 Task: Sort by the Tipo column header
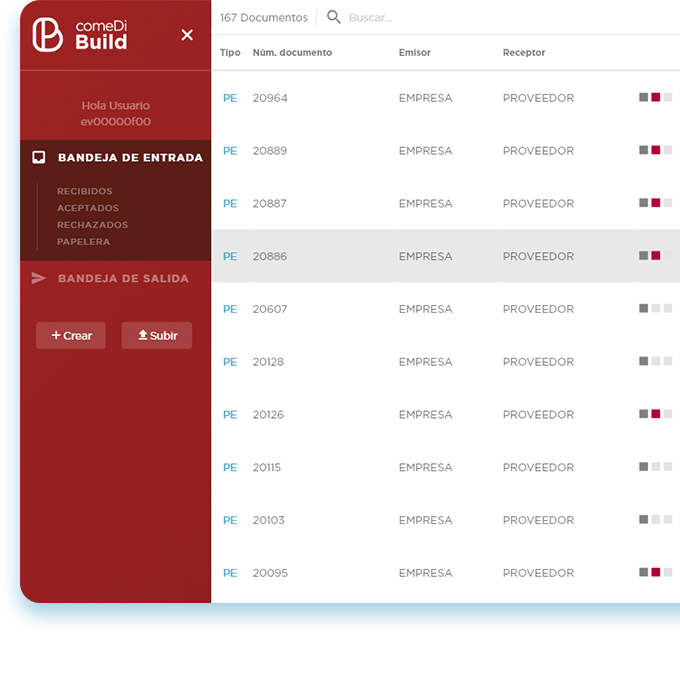(x=230, y=52)
